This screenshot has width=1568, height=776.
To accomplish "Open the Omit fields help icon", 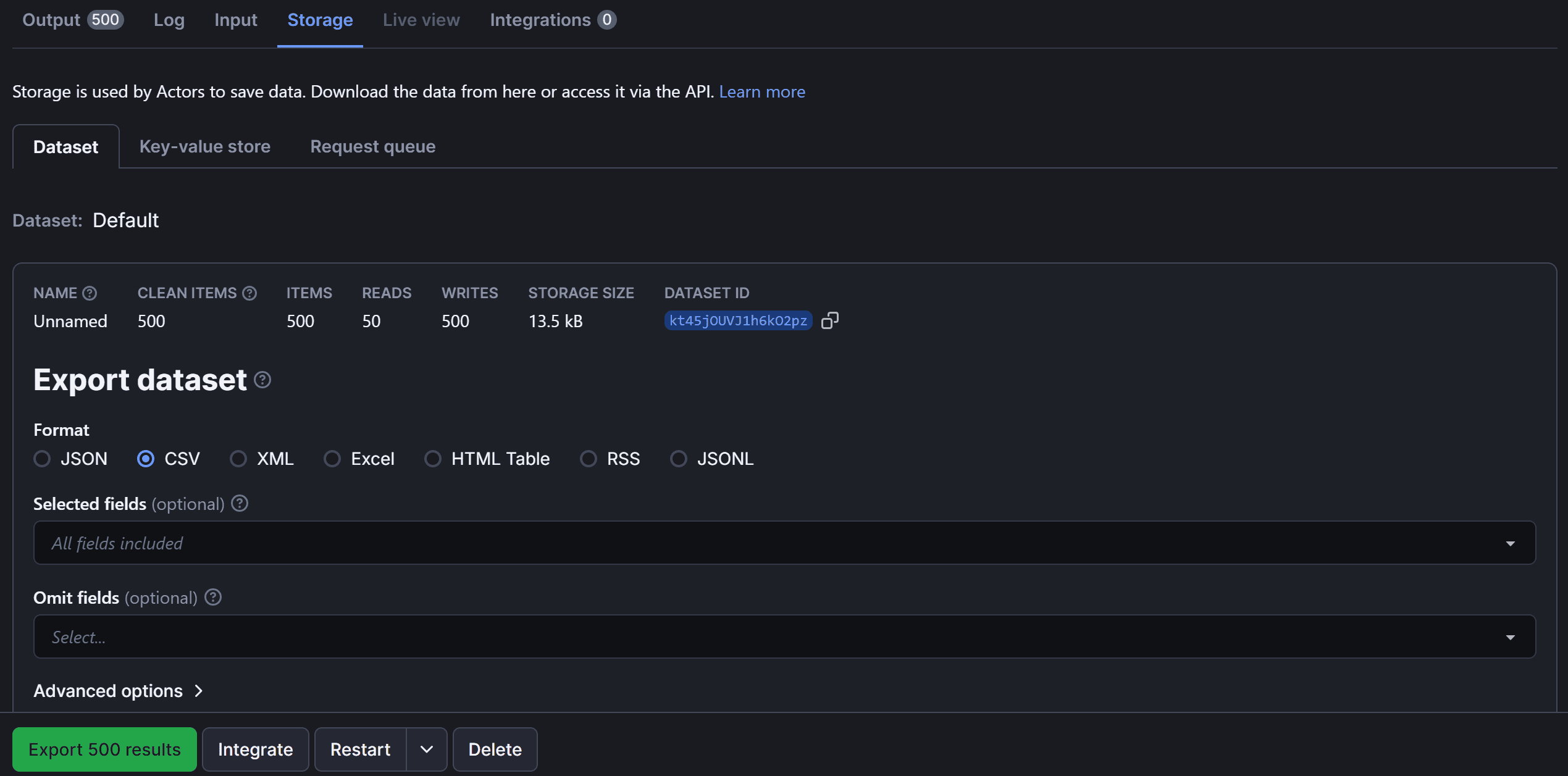I will (x=212, y=597).
